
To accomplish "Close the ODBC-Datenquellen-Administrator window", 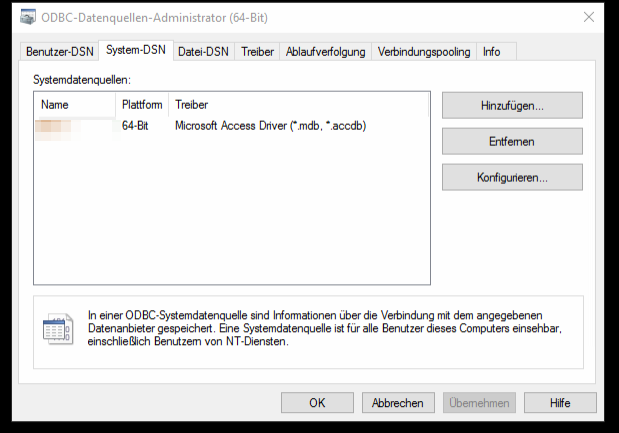I will point(586,19).
